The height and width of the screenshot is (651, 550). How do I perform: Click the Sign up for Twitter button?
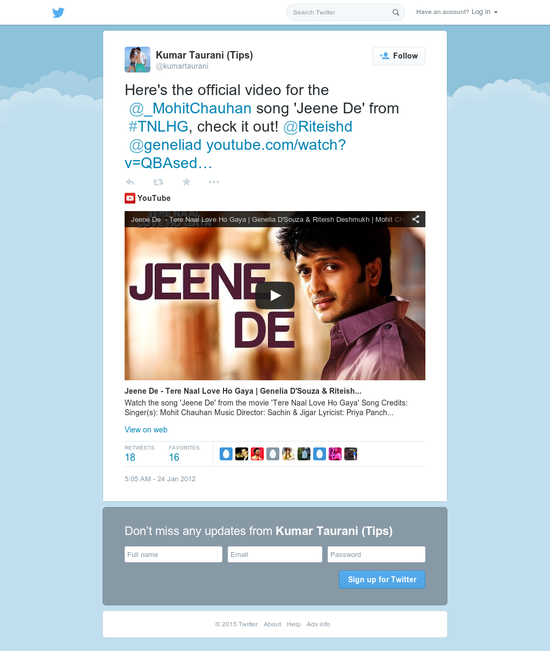[x=382, y=580]
